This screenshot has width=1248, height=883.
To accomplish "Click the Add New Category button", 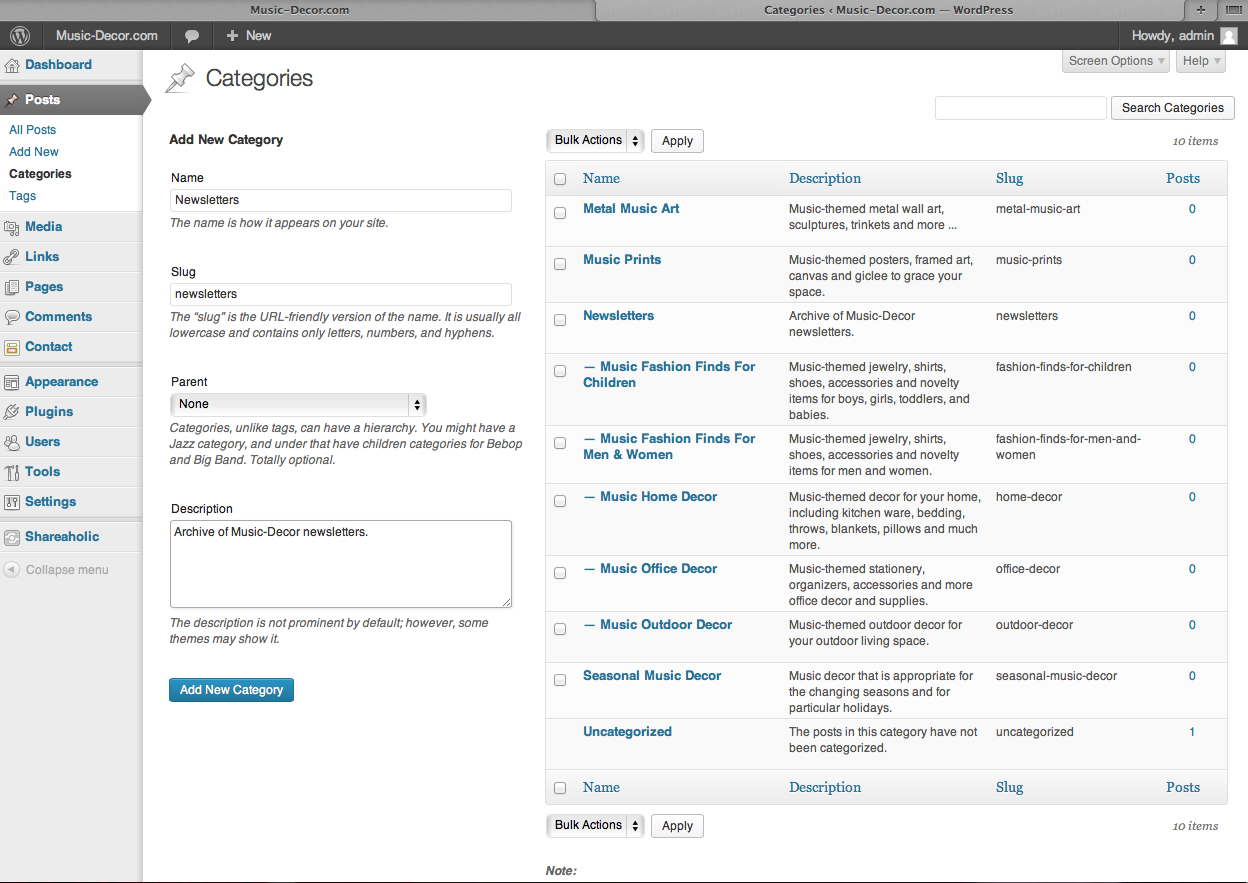I will (x=231, y=690).
